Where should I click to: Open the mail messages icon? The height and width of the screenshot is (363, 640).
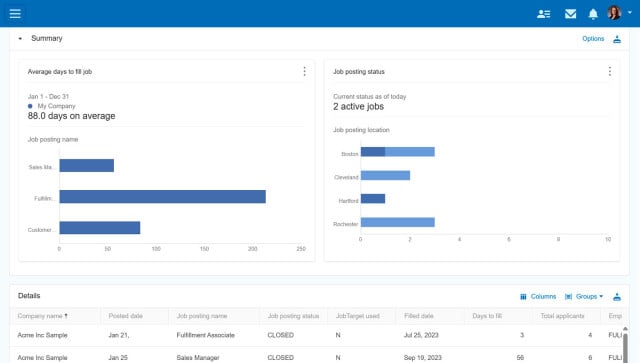coord(570,14)
